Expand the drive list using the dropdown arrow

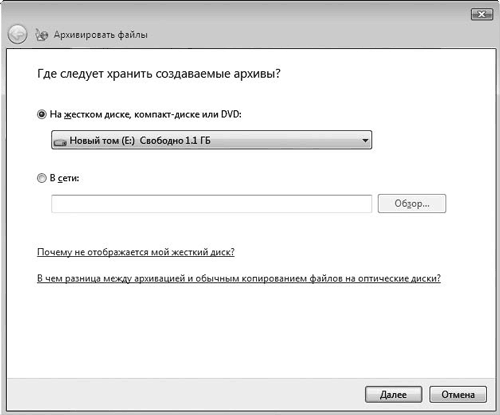point(365,140)
